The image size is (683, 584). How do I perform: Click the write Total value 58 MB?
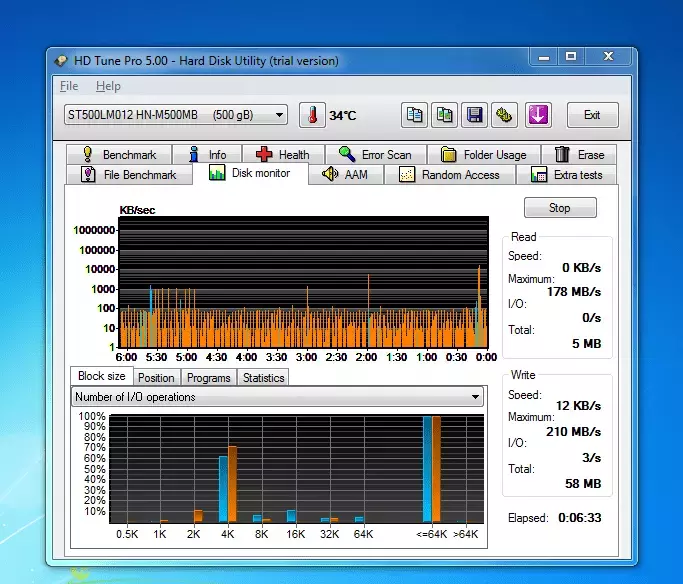583,483
